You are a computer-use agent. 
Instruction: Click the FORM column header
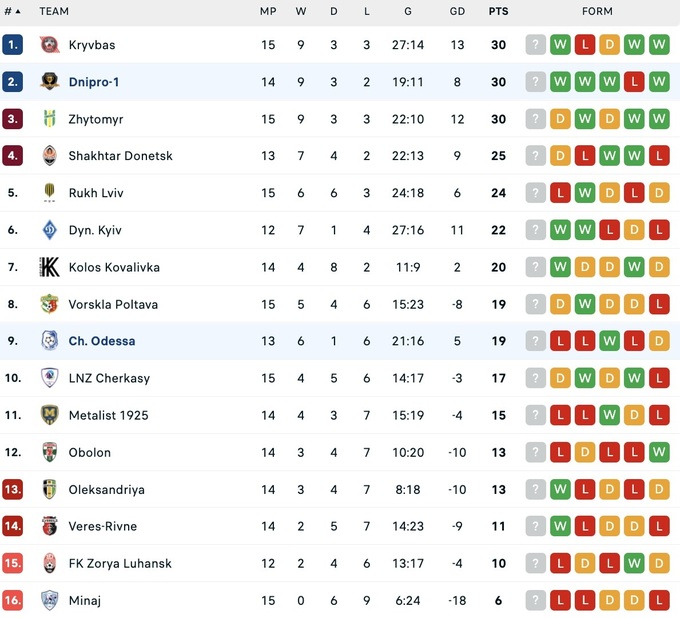point(597,12)
